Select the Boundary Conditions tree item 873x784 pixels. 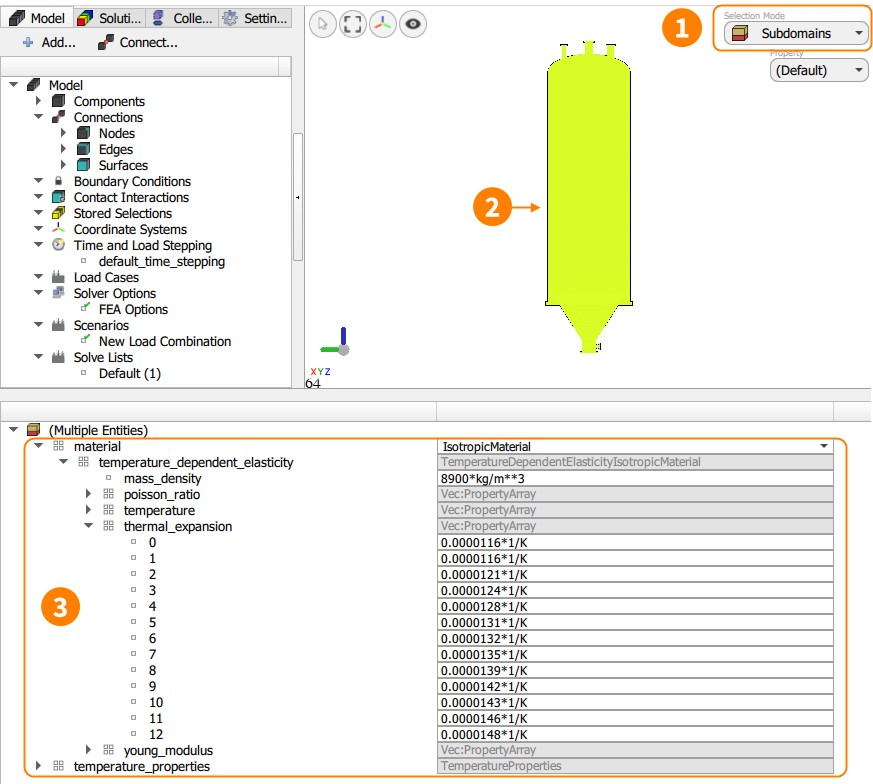pos(132,182)
